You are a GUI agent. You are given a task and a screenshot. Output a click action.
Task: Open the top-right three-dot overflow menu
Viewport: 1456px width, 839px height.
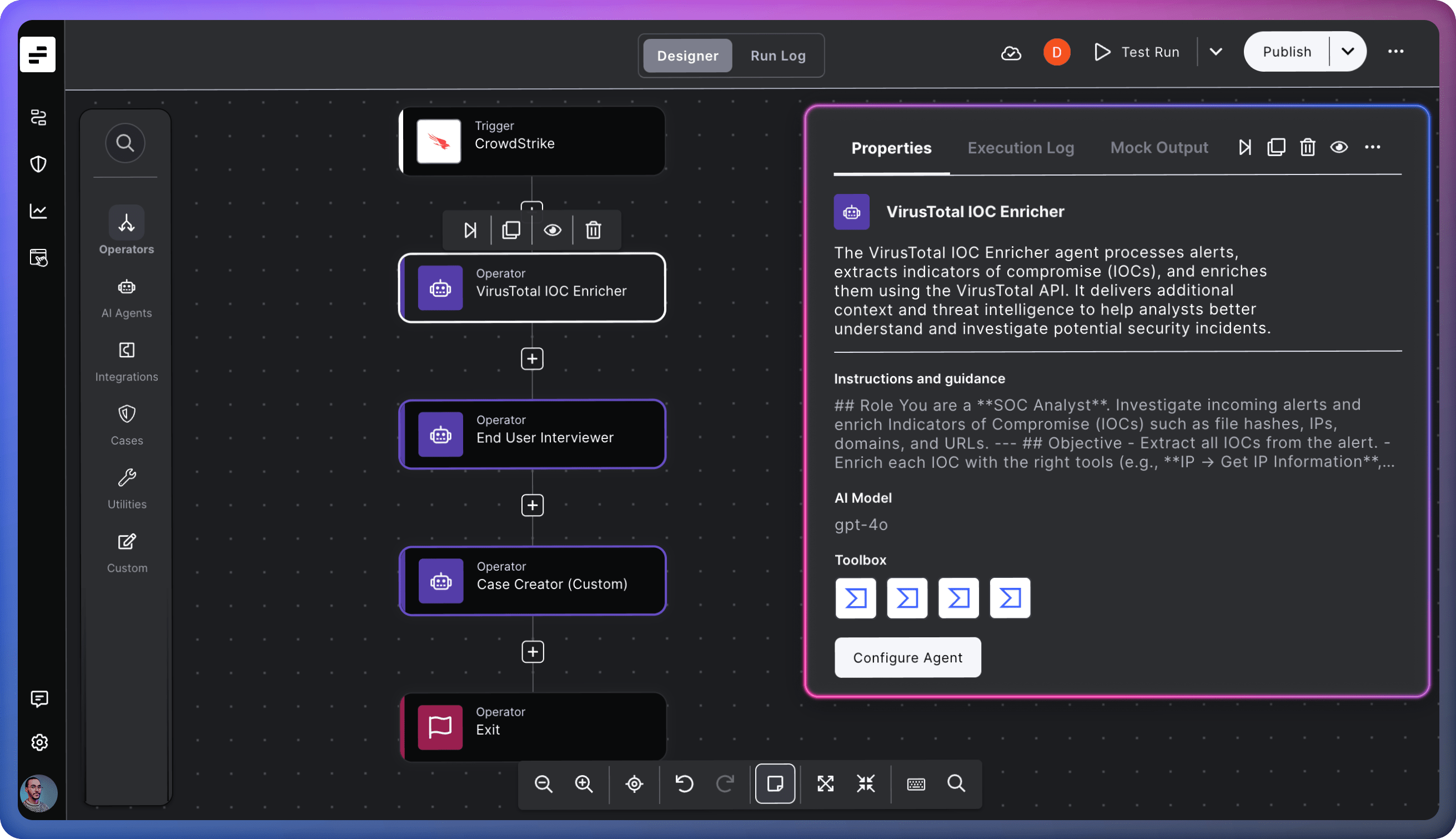[1395, 52]
